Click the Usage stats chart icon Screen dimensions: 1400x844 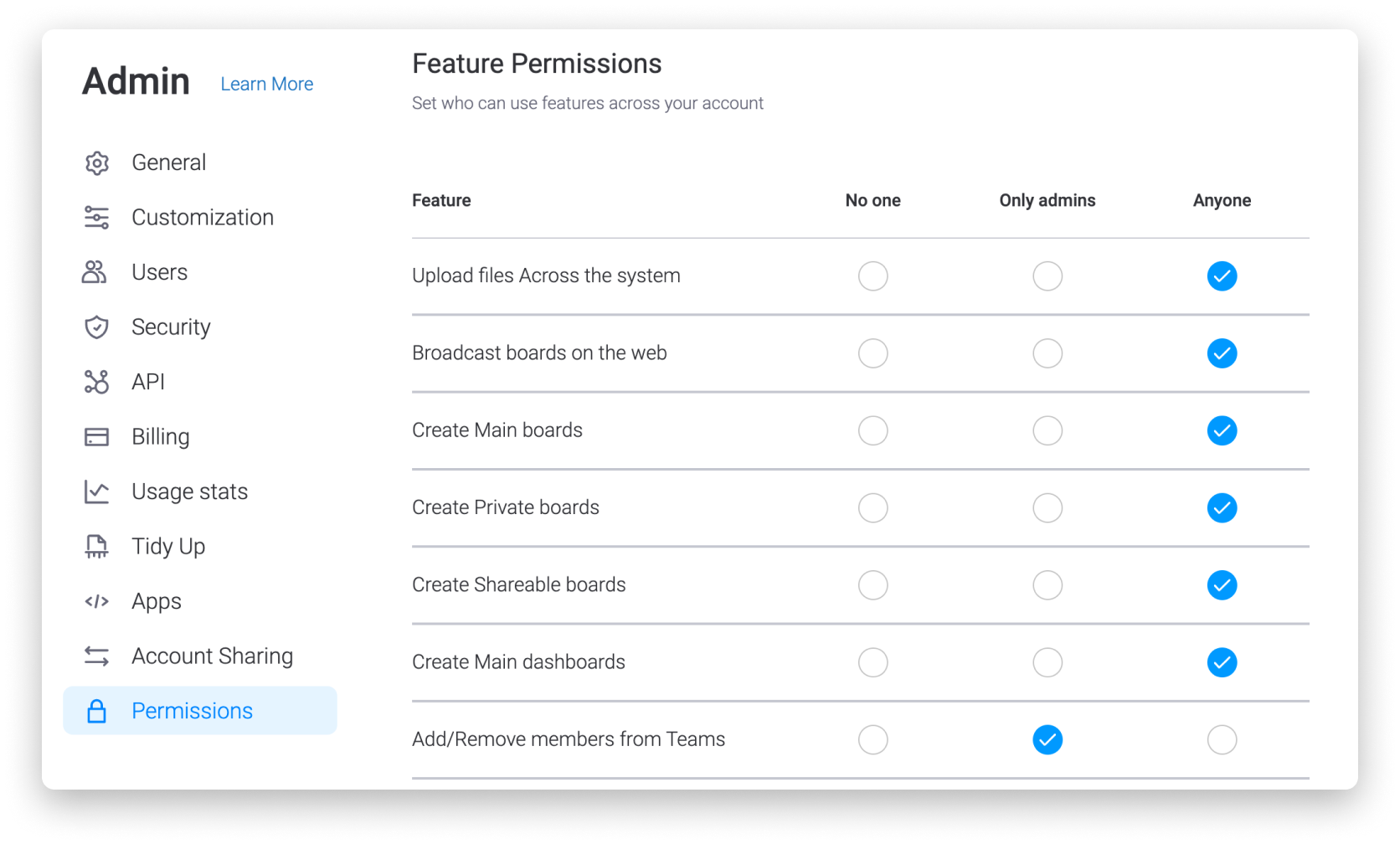[x=97, y=491]
